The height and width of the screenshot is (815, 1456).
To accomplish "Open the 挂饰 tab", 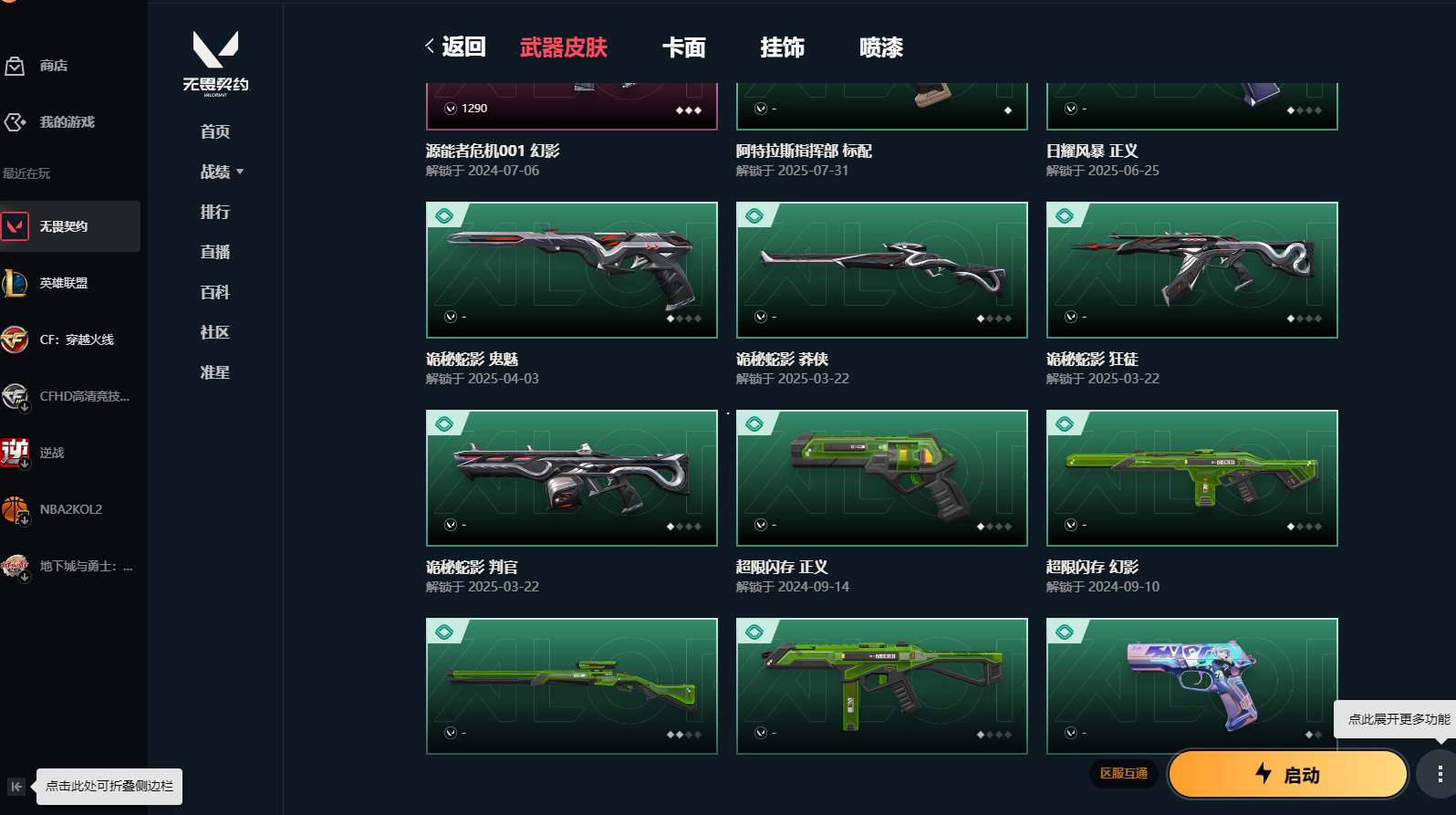I will [x=783, y=47].
